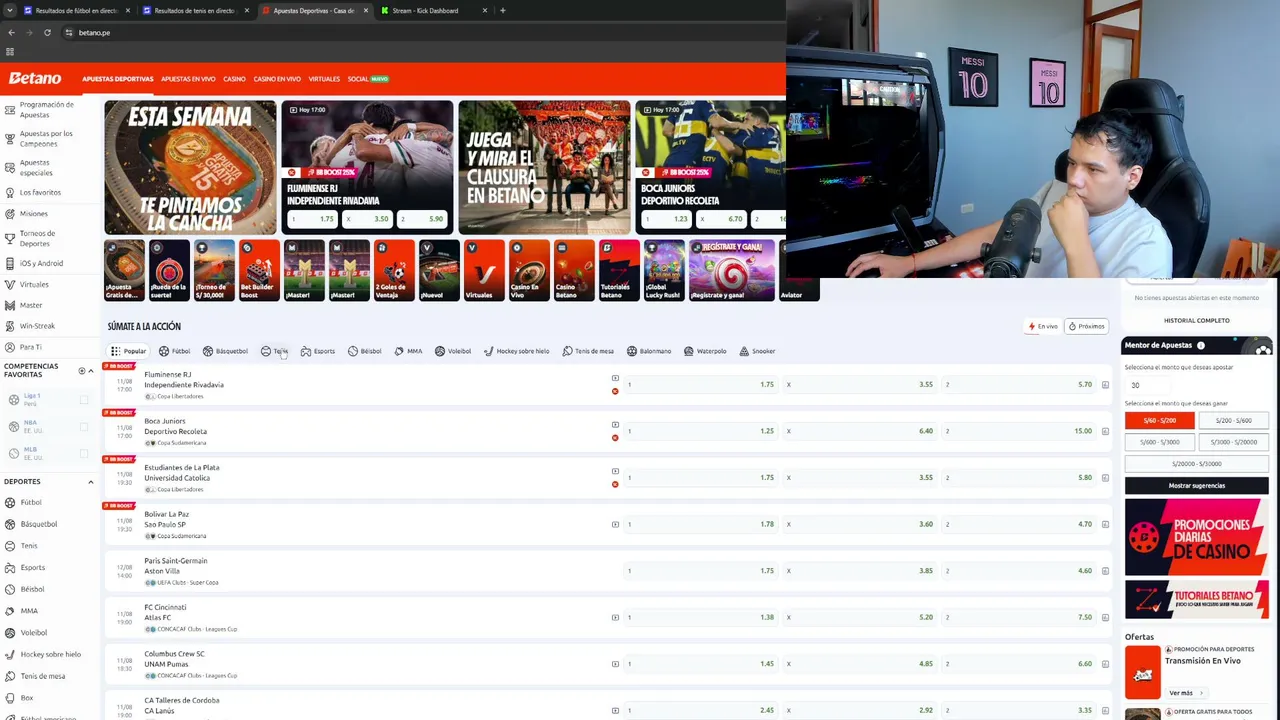The height and width of the screenshot is (720, 1280).
Task: Bet on draw at 6.40 for Boca Juniors
Action: 860,431
